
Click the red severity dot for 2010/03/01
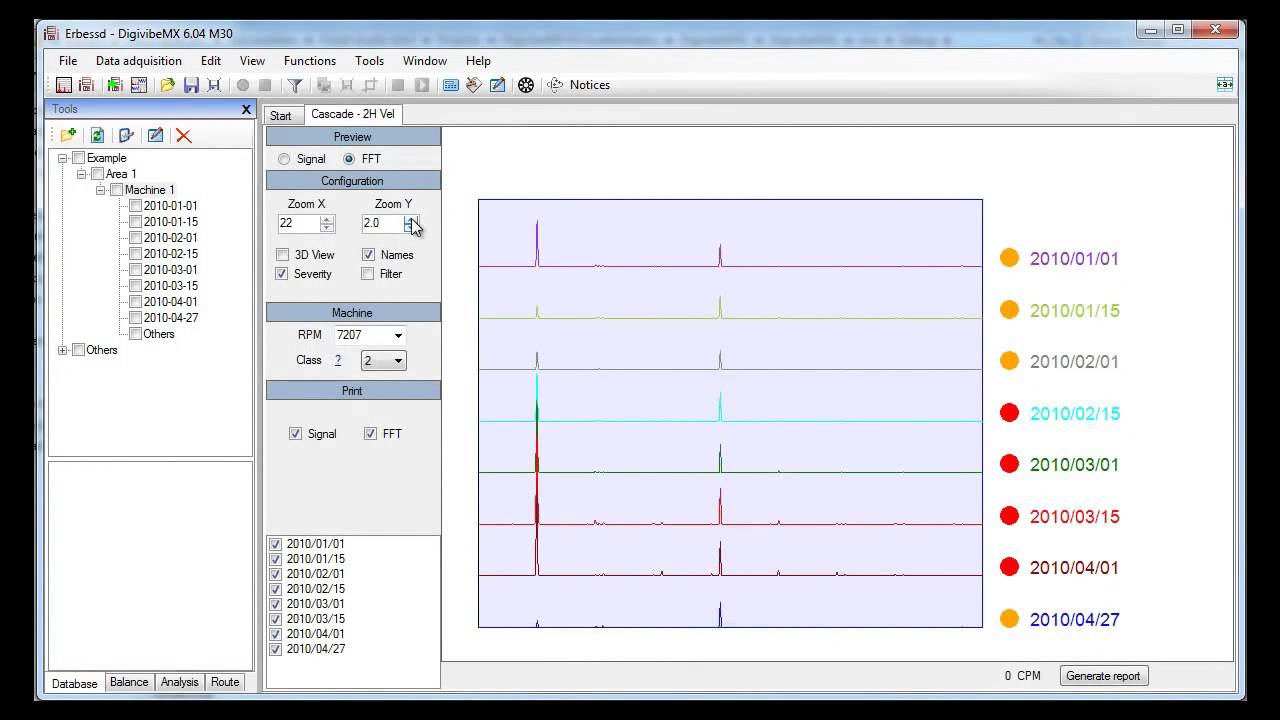click(1009, 464)
